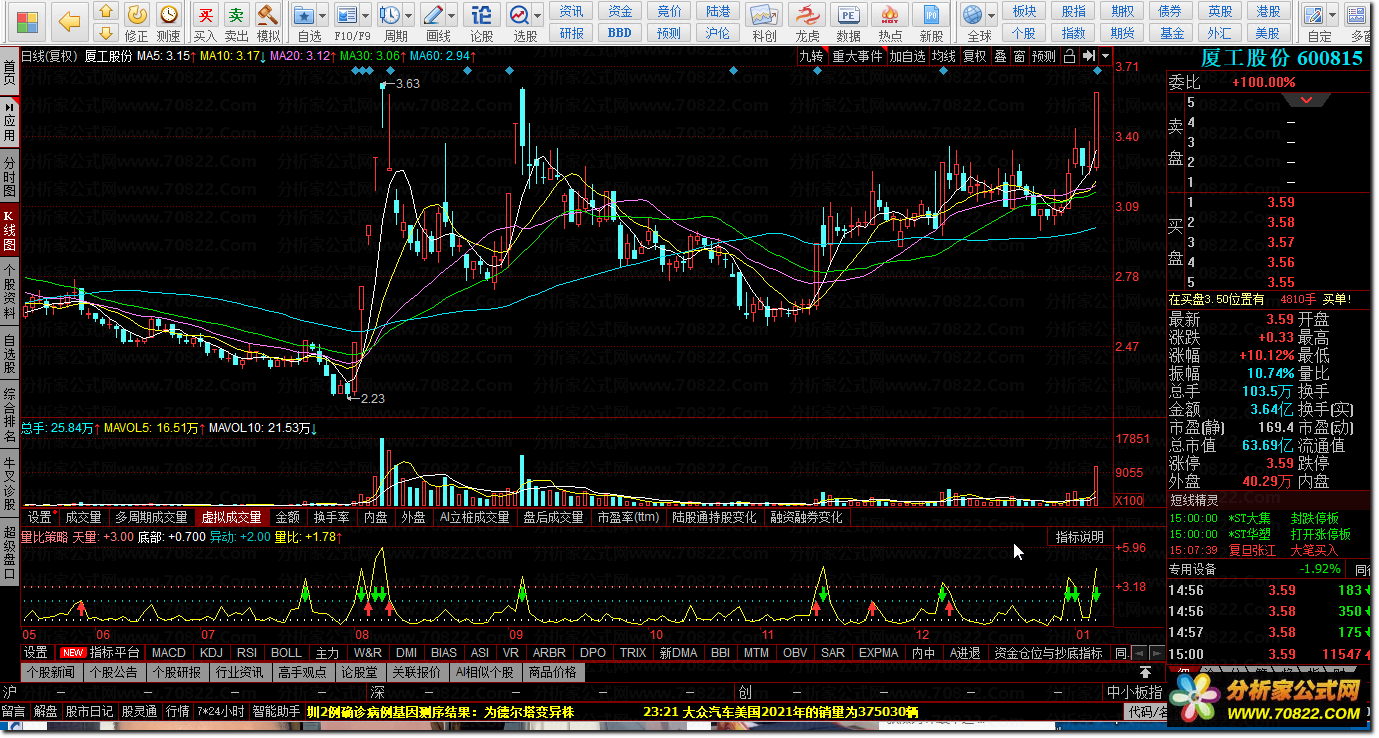Expand the 画线 dropdown arrow
Image resolution: width=1379 pixels, height=738 pixels.
point(452,16)
